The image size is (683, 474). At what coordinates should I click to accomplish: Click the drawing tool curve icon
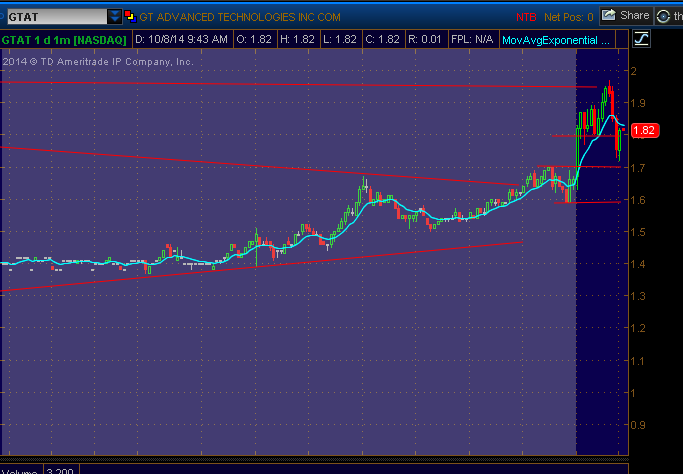(642, 39)
